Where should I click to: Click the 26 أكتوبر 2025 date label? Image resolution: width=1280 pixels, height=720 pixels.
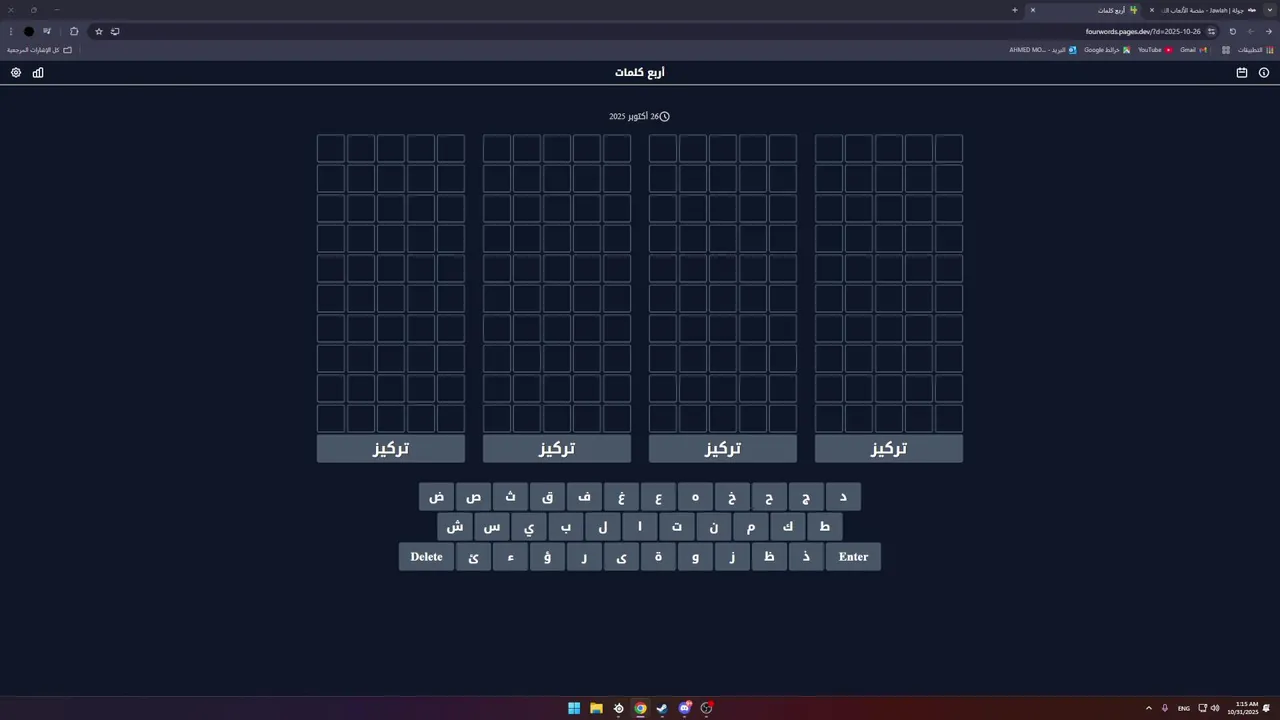(639, 117)
